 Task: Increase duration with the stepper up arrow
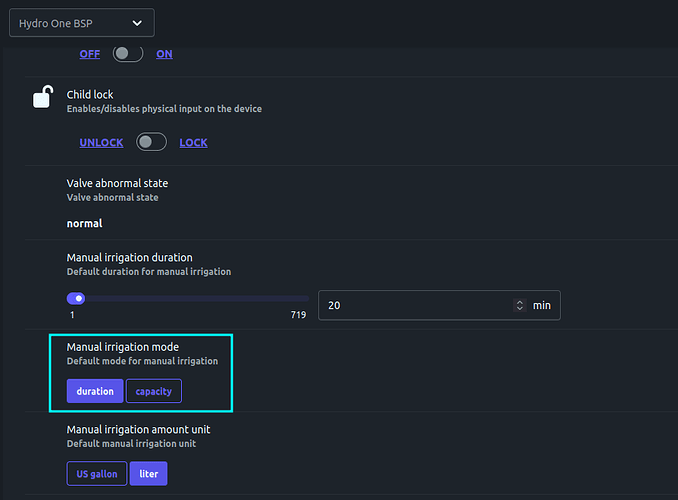(x=520, y=302)
